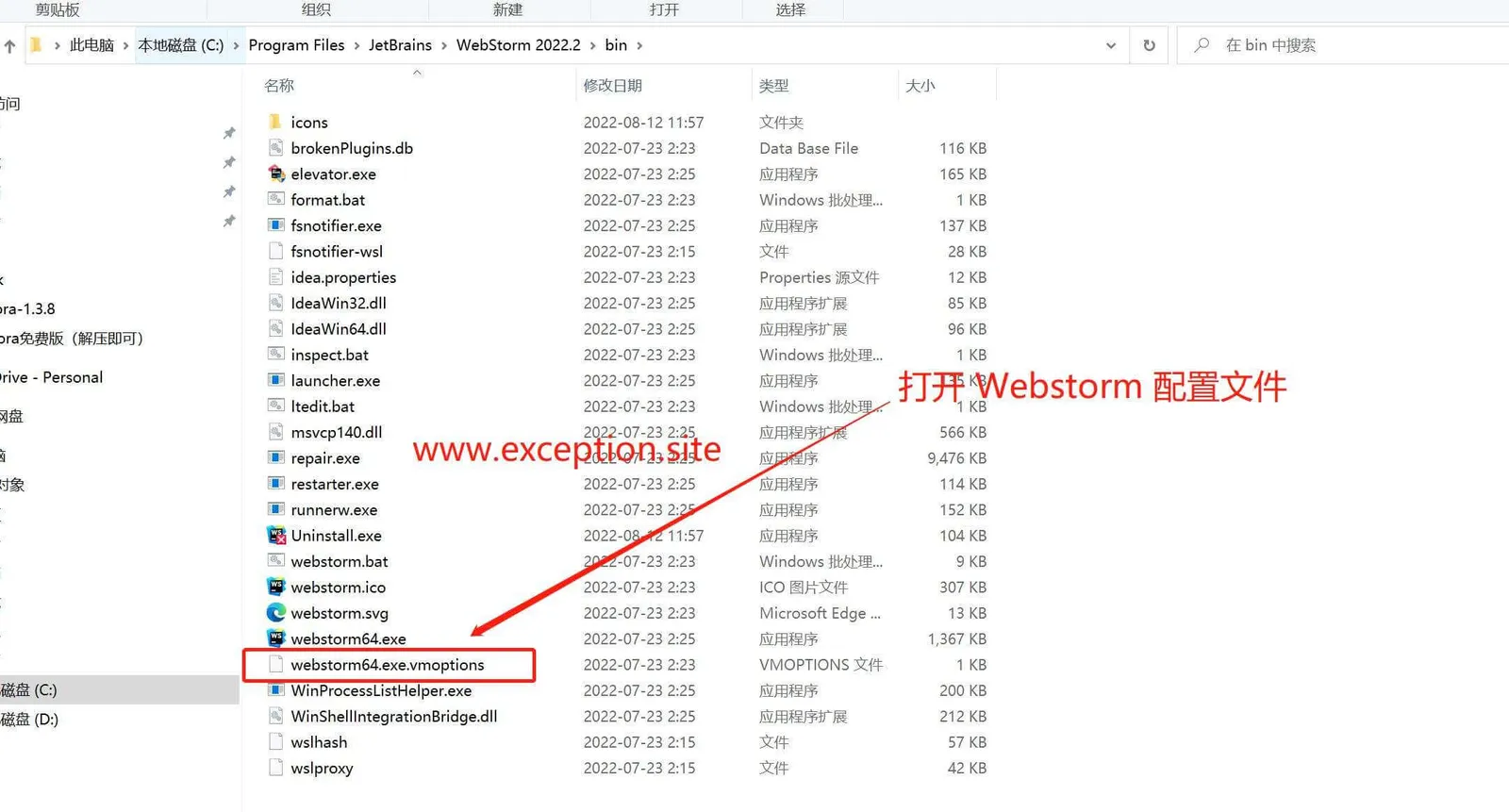Screen dimensions: 1509x812
Task: Click the elevator.exe file icon
Action: pos(275,174)
